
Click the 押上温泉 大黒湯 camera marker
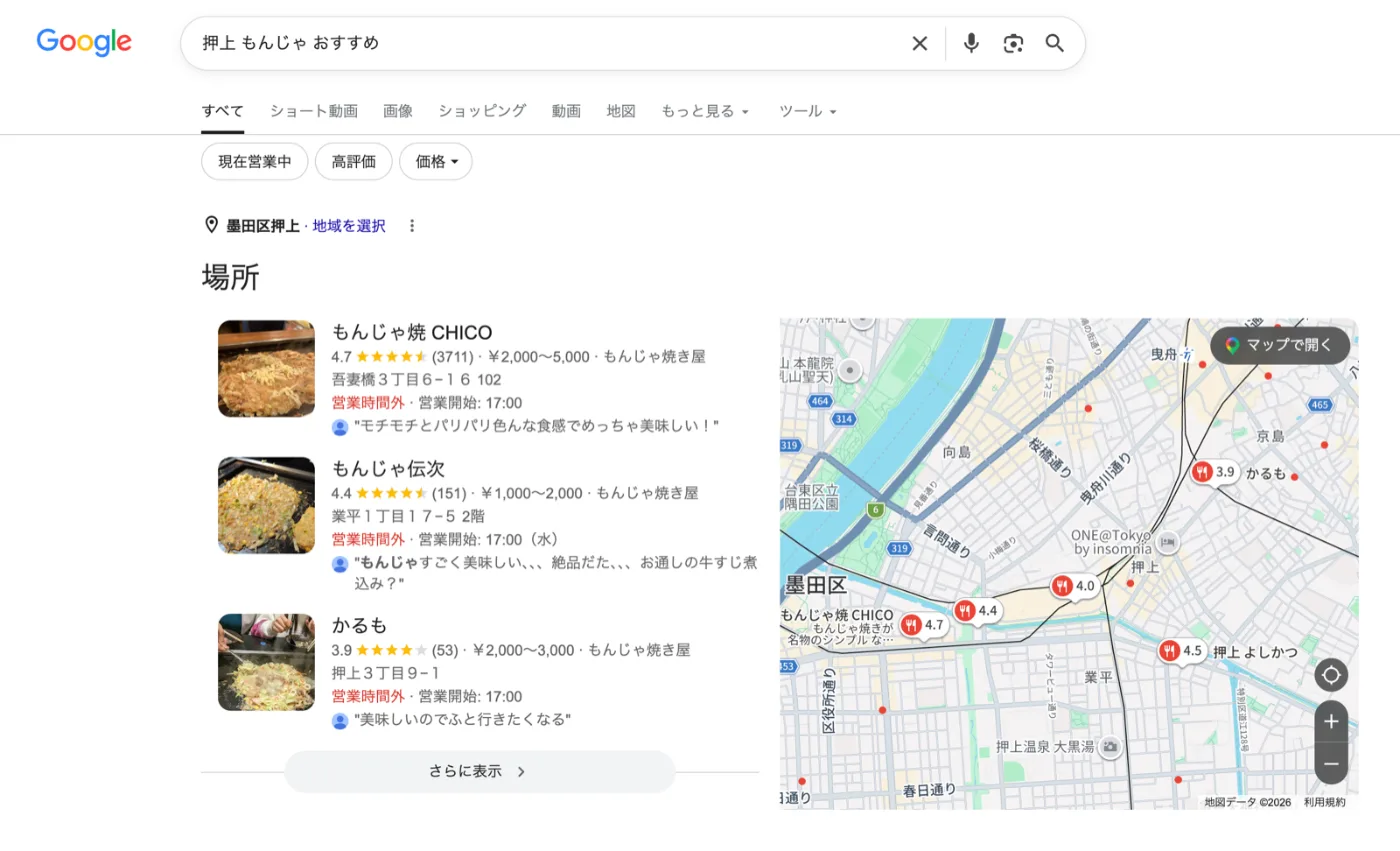[x=1110, y=747]
